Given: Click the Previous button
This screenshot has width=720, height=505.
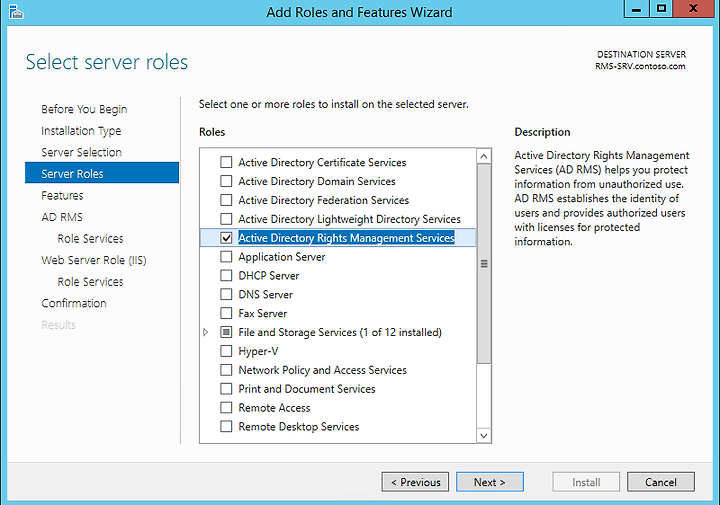Looking at the screenshot, I should coord(415,482).
